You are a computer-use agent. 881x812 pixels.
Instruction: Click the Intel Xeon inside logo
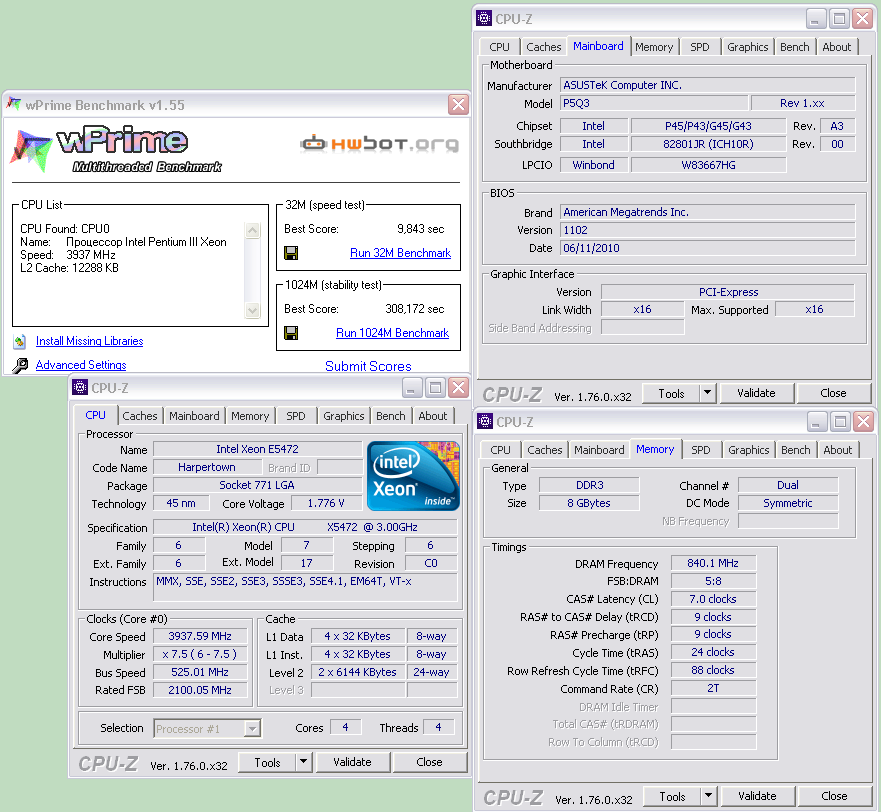click(x=413, y=476)
